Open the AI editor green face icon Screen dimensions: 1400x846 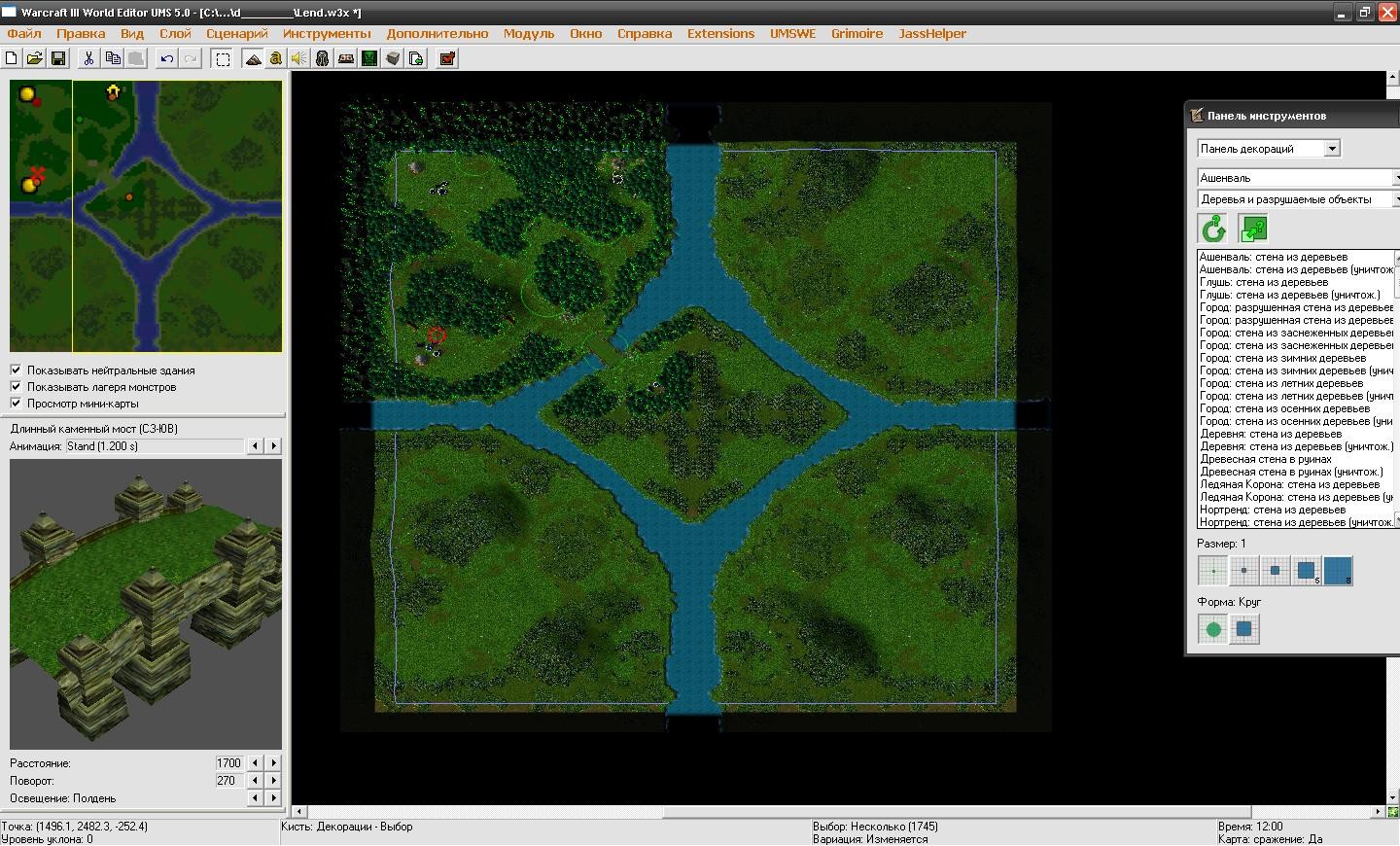coord(369,58)
